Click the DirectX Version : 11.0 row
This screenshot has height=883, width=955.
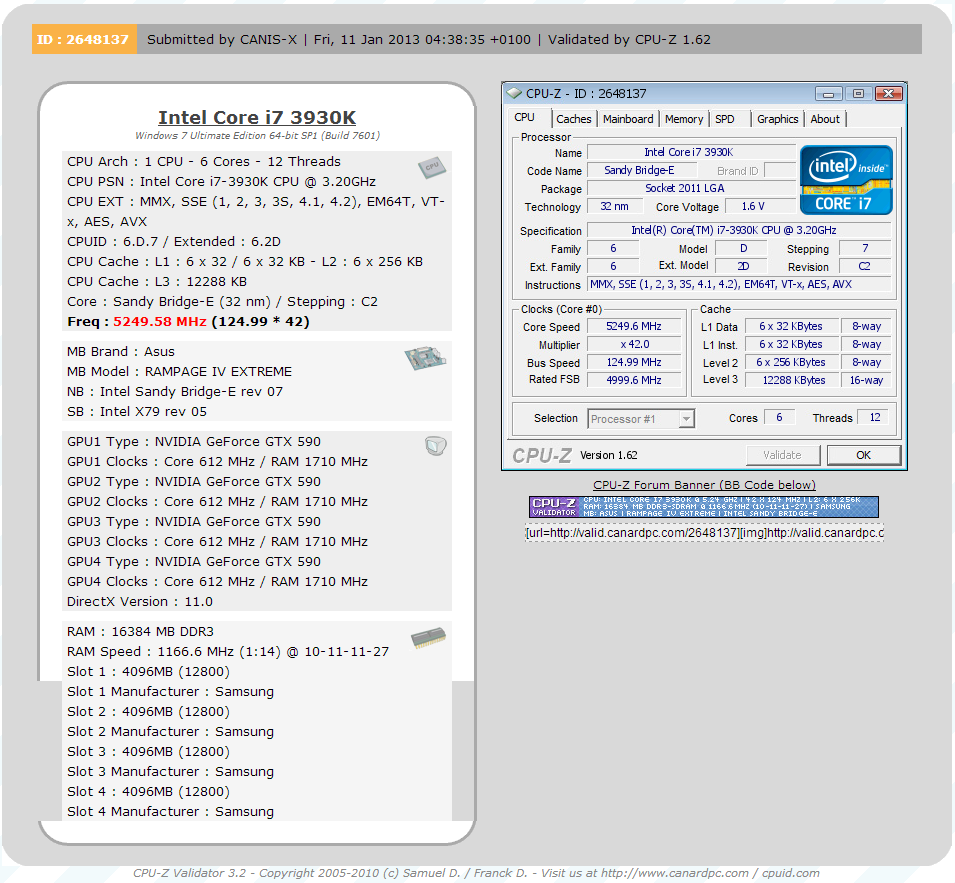(140, 602)
